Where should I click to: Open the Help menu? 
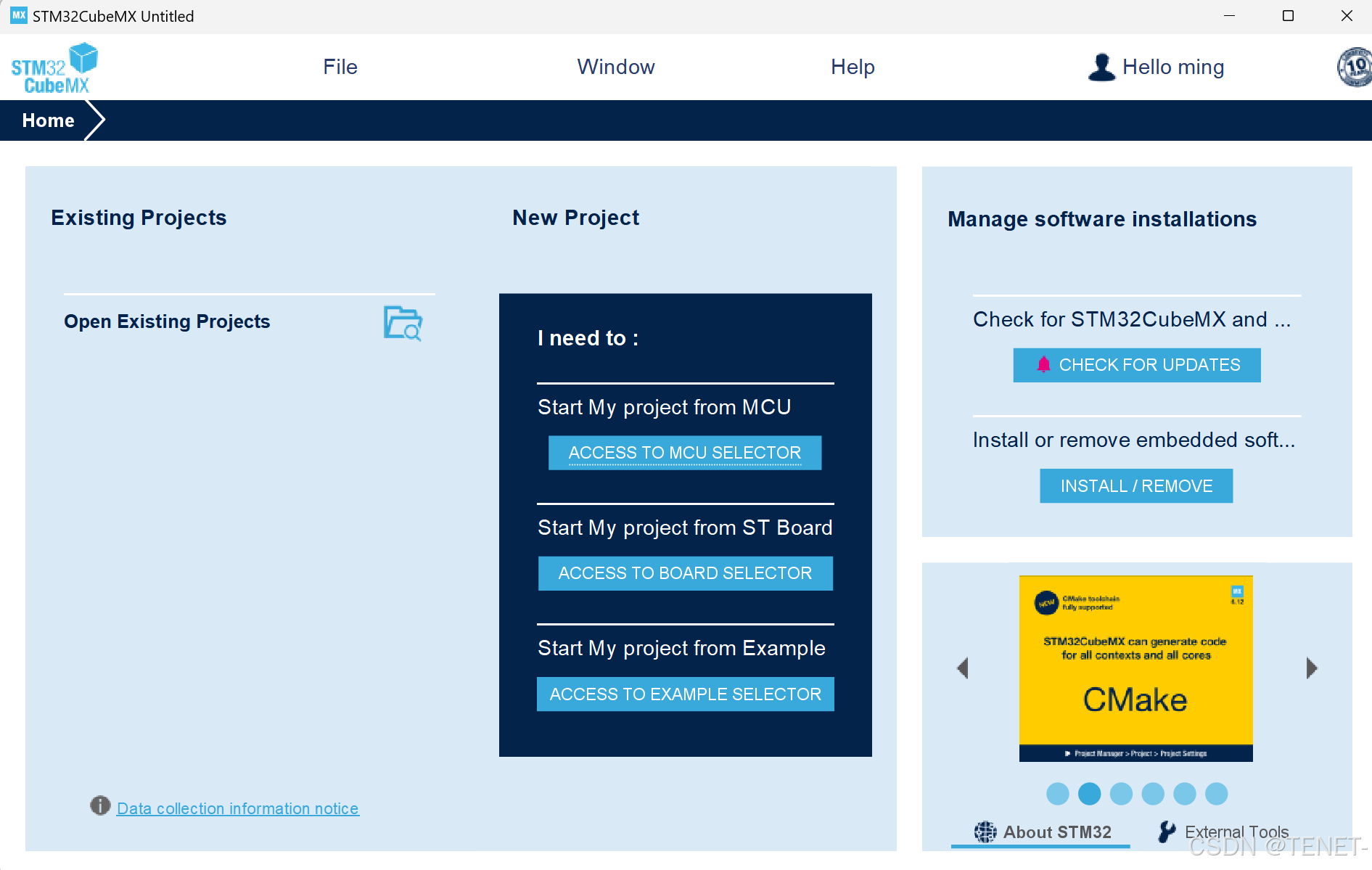pos(853,67)
